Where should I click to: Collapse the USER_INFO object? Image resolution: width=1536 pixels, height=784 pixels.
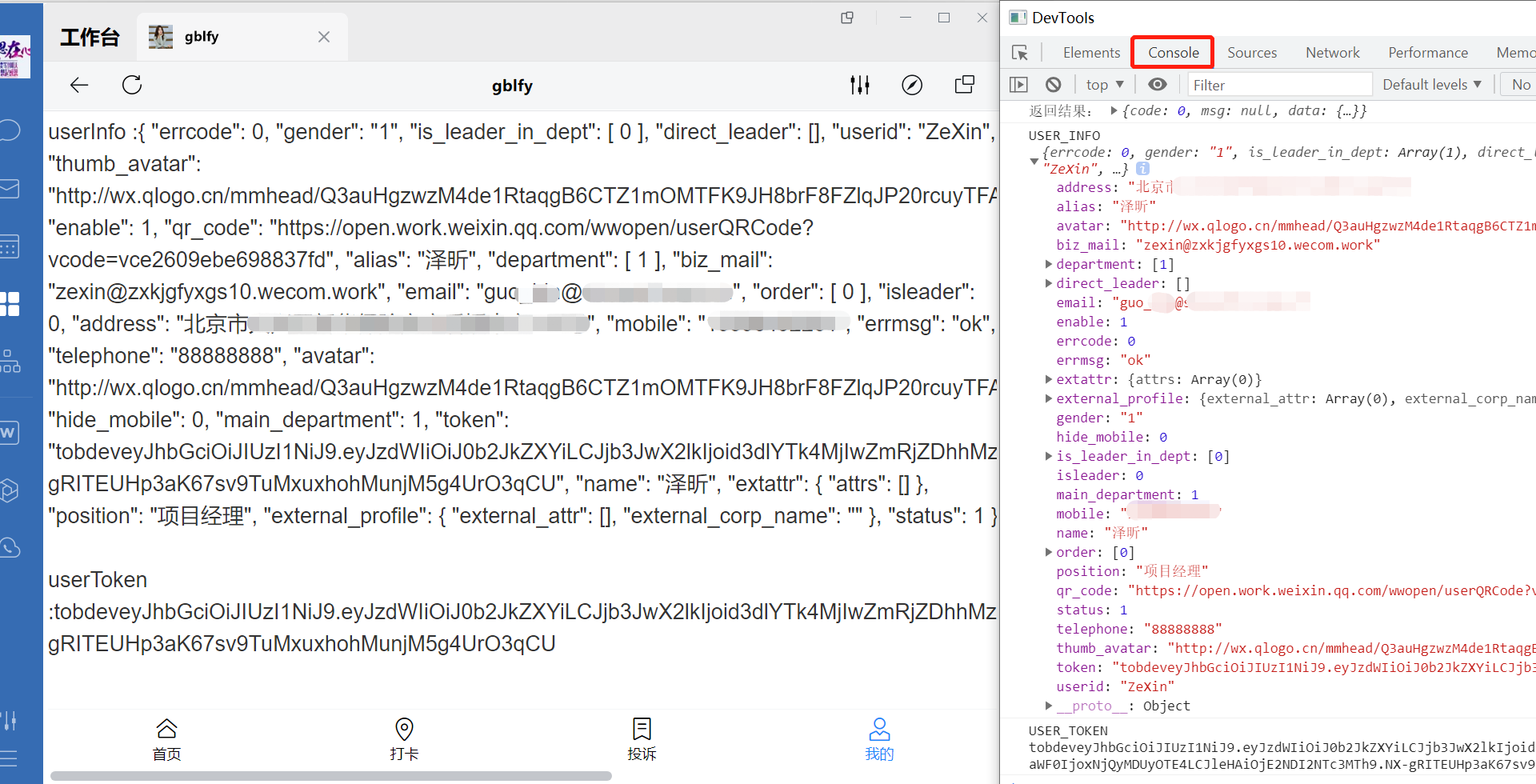1034,162
